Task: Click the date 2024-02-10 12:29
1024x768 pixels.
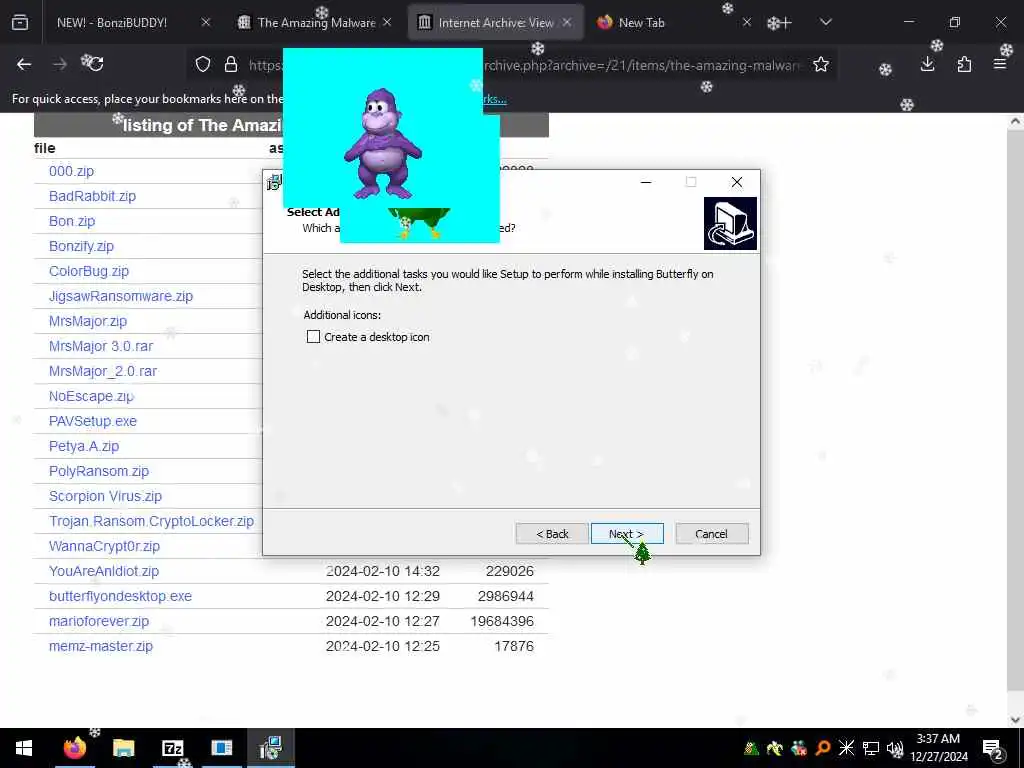Action: 383,596
